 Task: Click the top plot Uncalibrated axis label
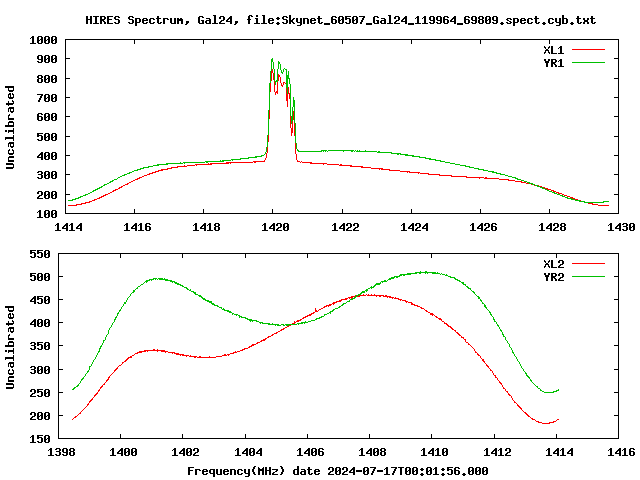(10, 127)
